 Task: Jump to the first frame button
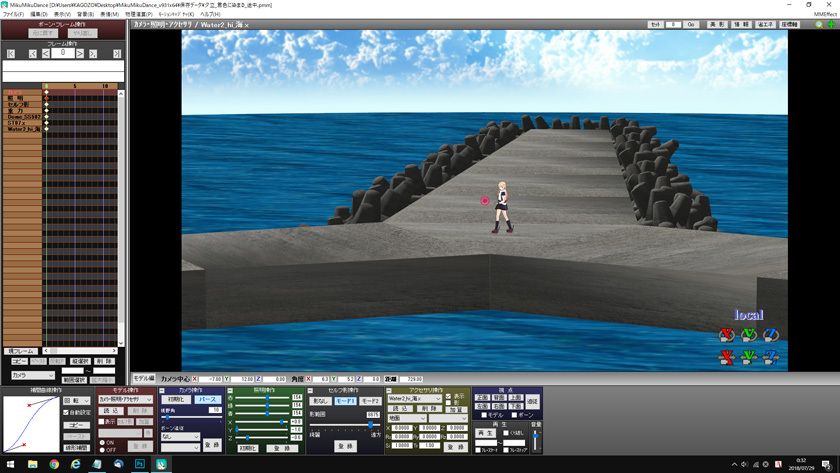pos(11,54)
